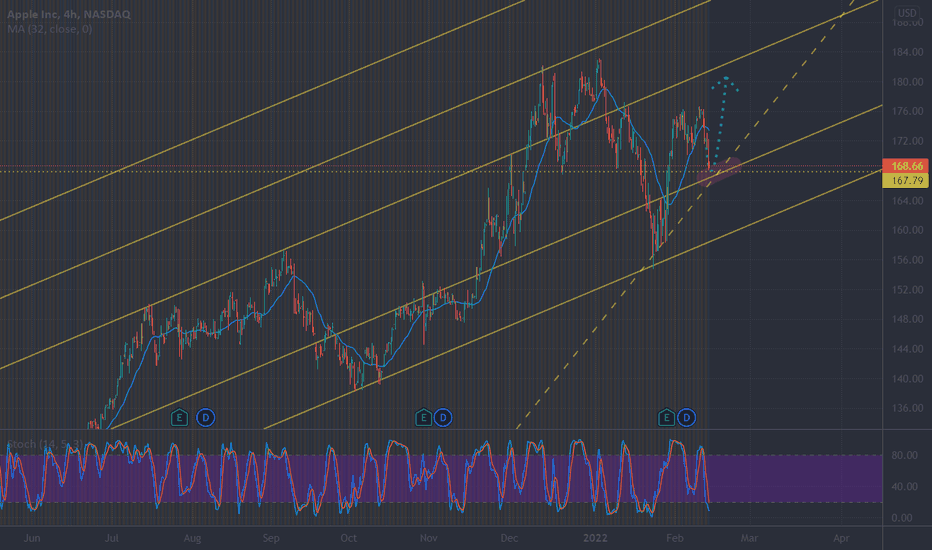Click the August dividend D marker

point(206,417)
